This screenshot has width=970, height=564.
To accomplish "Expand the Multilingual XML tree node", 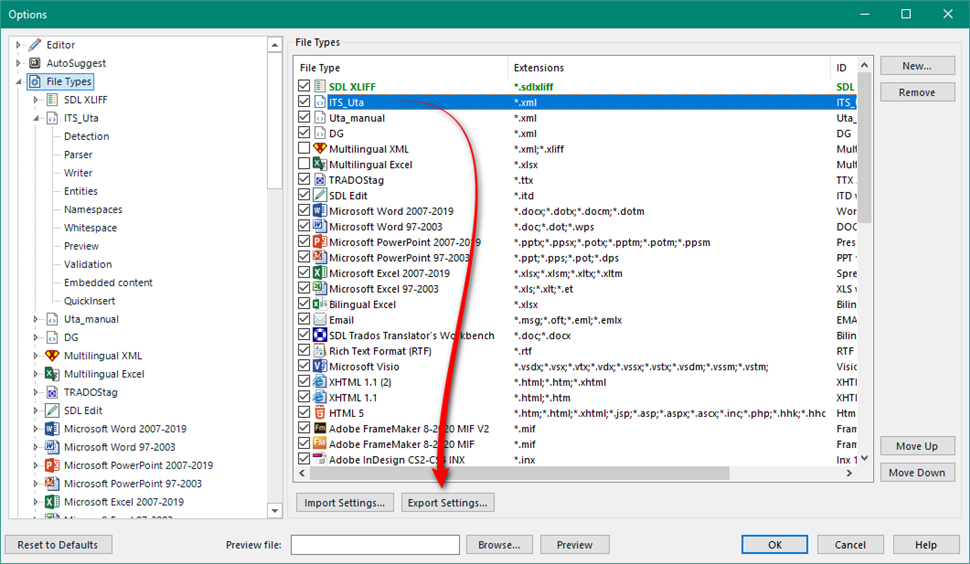I will pos(35,356).
